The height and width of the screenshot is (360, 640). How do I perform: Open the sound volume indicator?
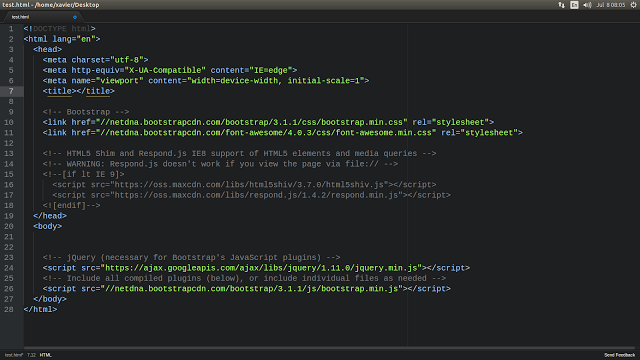coord(587,5)
